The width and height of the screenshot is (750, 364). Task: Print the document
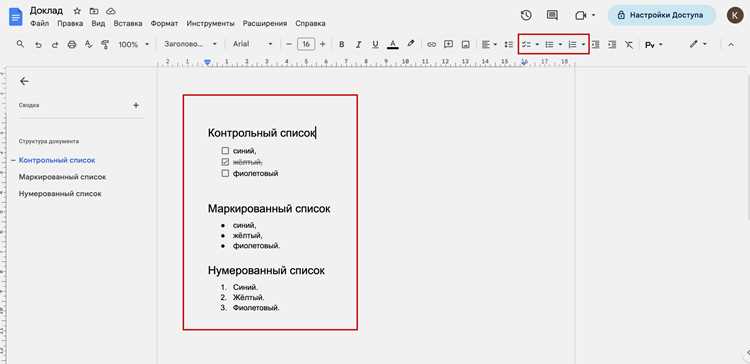72,44
